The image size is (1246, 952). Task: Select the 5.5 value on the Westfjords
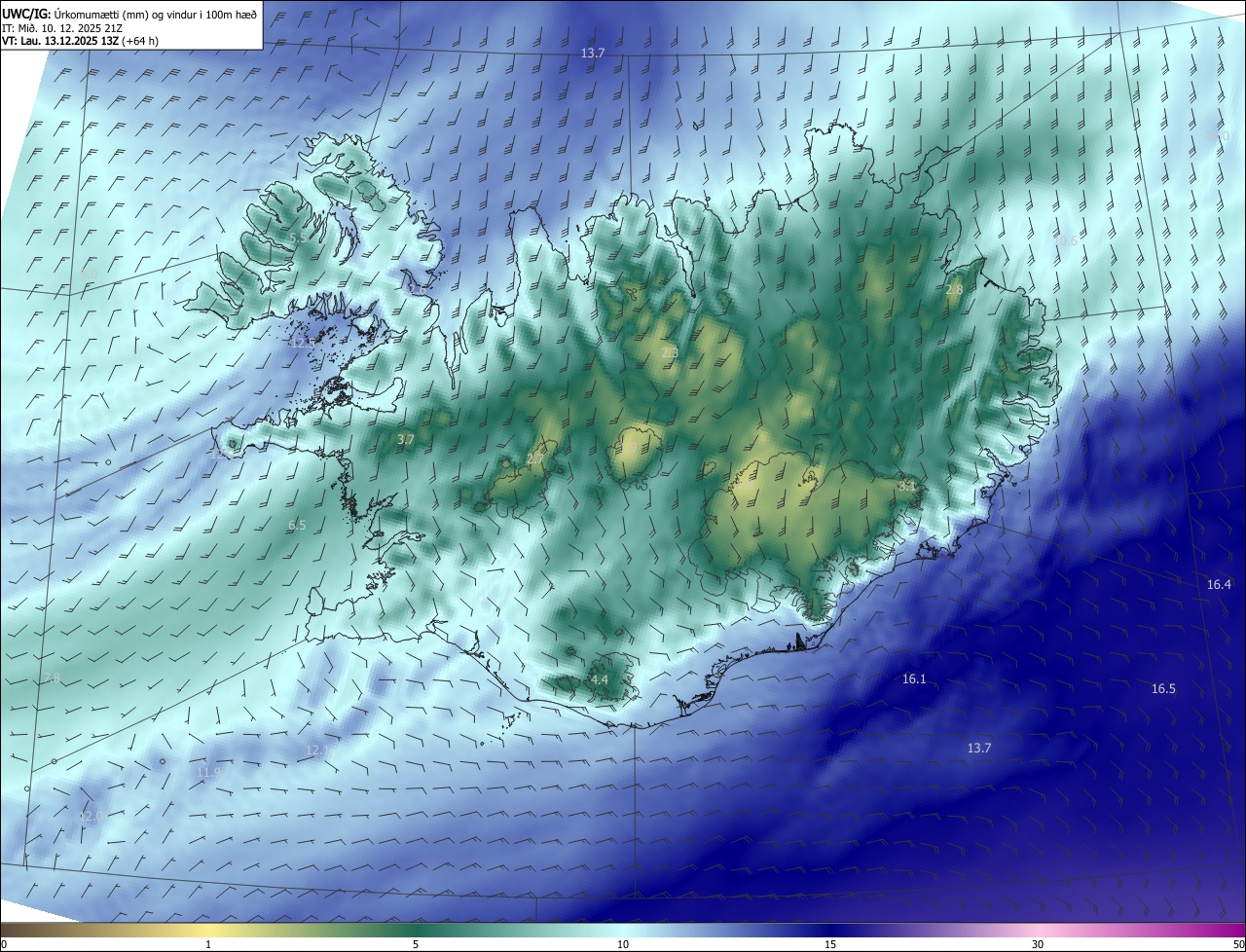(298, 238)
